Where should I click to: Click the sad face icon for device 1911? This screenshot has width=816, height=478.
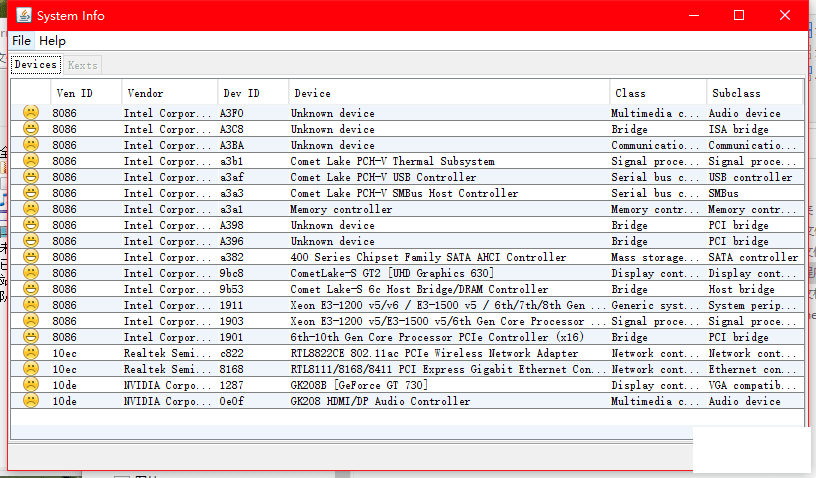click(31, 305)
